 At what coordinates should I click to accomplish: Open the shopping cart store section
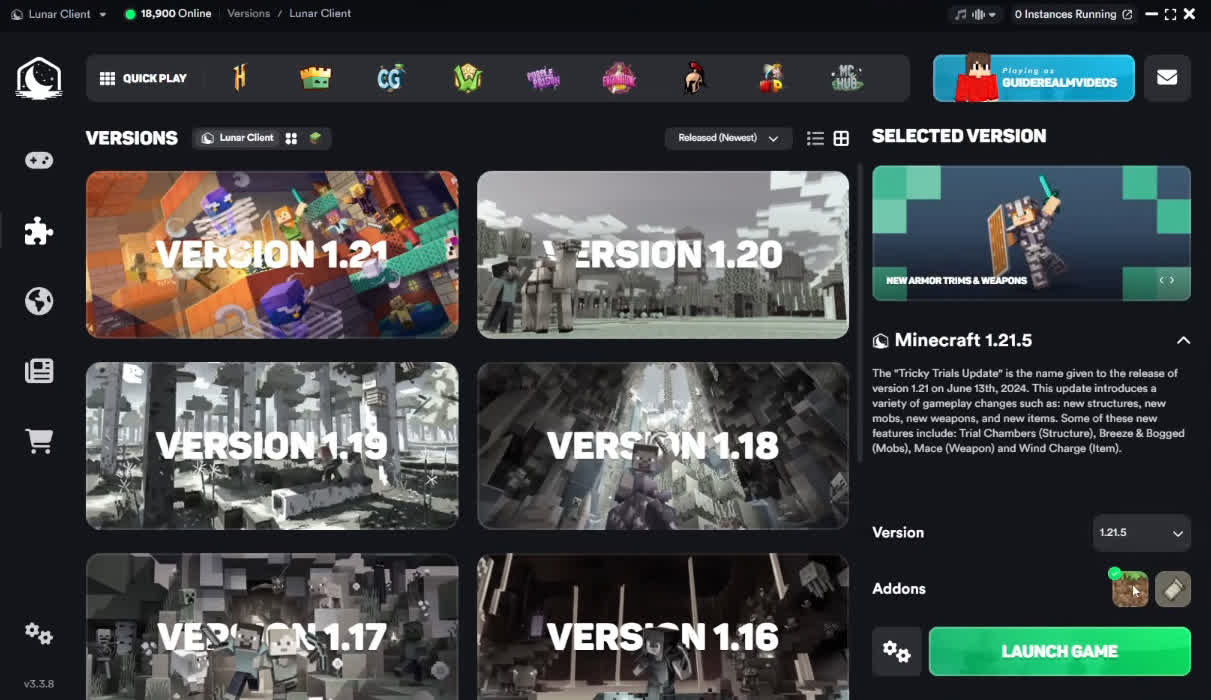[x=39, y=441]
